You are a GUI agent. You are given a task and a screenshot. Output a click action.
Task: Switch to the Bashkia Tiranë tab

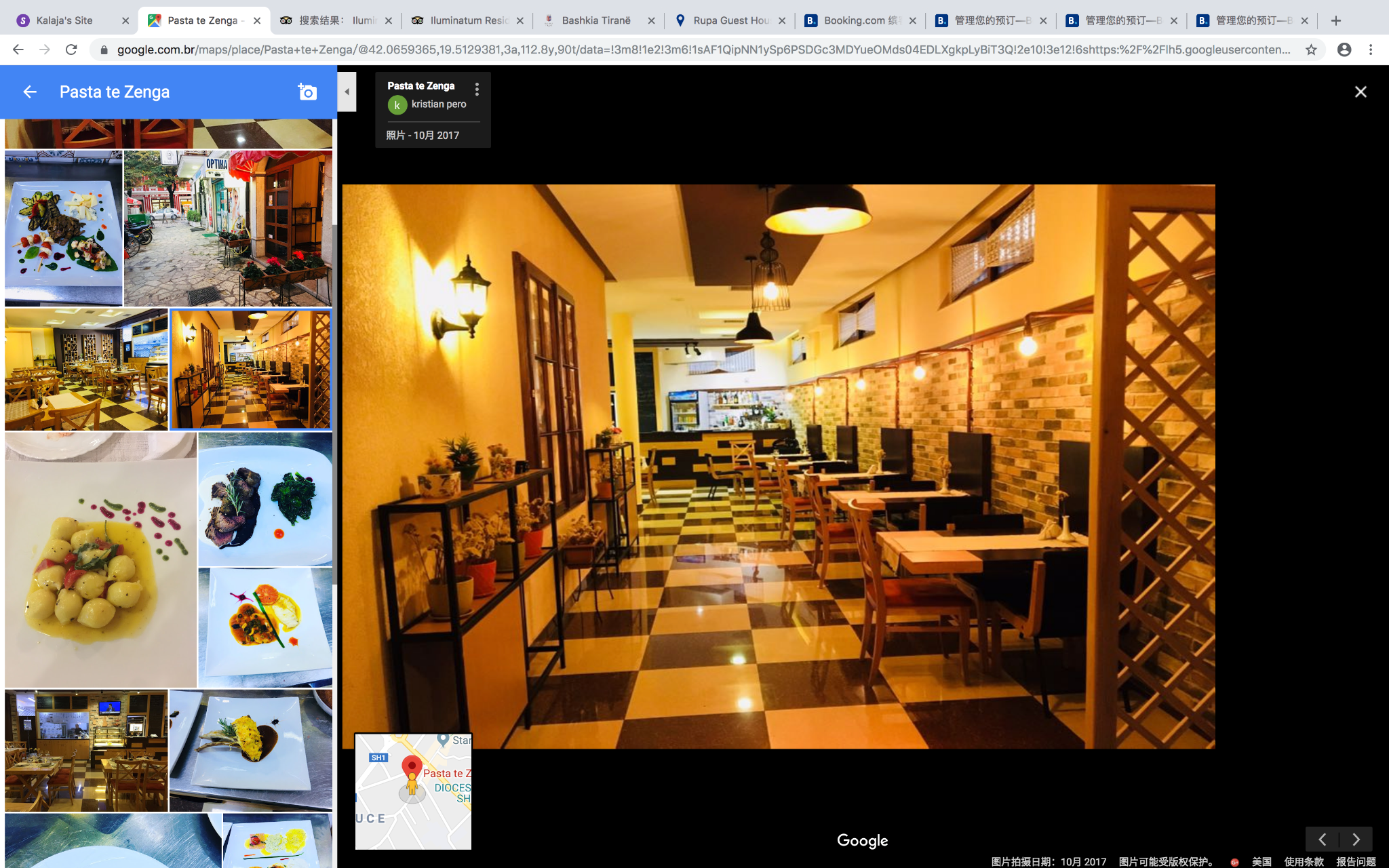(x=596, y=20)
